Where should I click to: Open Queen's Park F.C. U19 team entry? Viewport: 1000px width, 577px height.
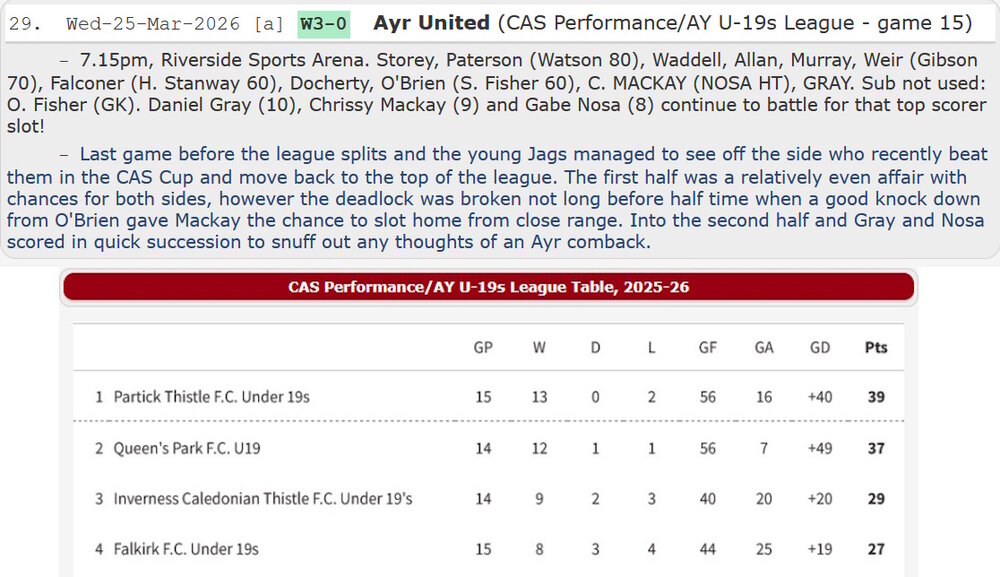coord(187,449)
